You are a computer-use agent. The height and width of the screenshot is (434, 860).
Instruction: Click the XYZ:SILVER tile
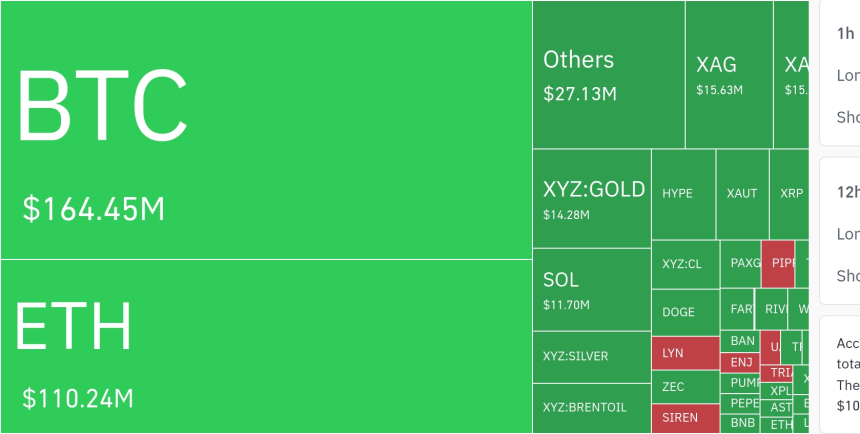[592, 356]
